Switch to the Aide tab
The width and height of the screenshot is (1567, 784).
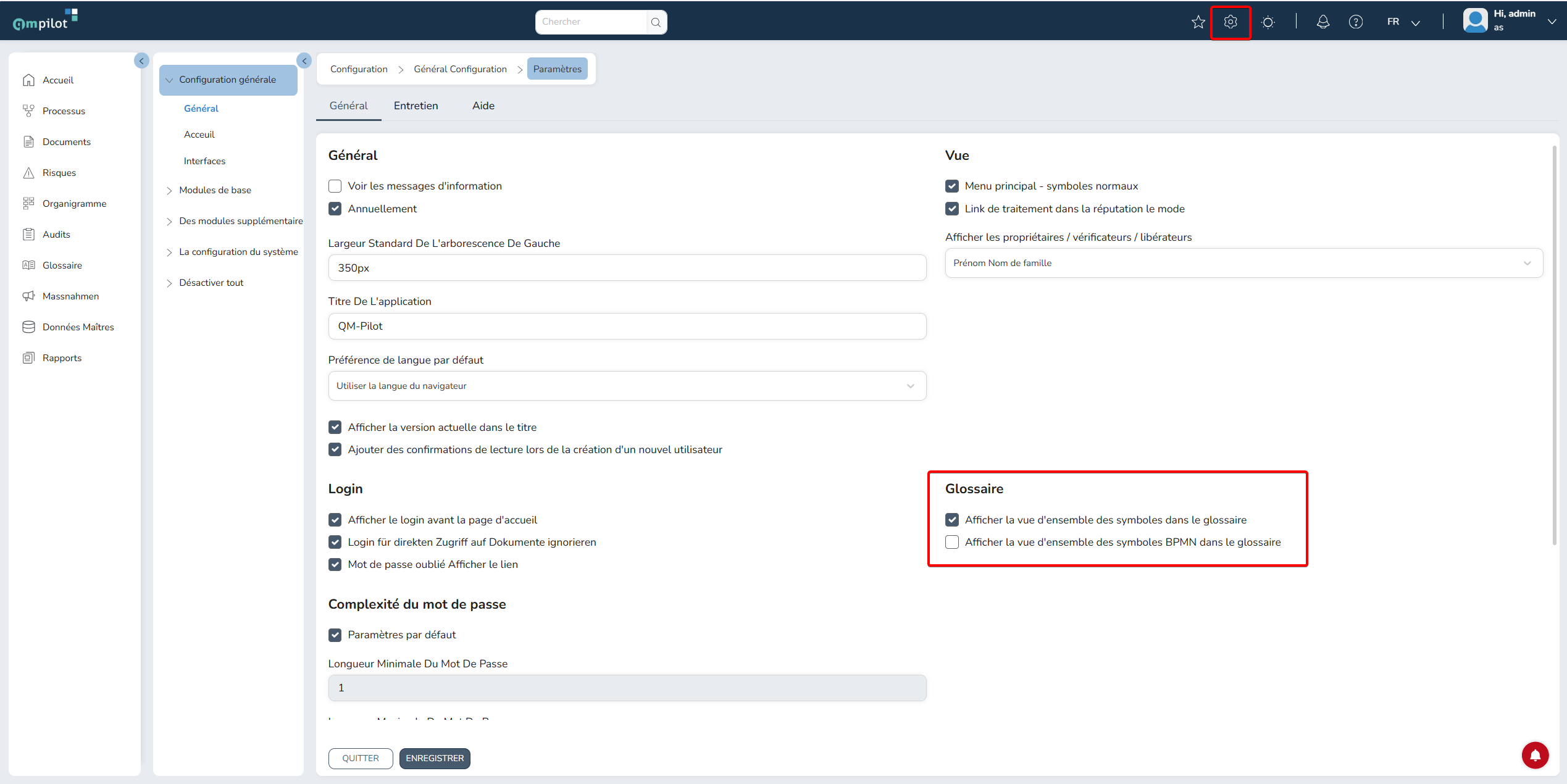click(x=483, y=106)
